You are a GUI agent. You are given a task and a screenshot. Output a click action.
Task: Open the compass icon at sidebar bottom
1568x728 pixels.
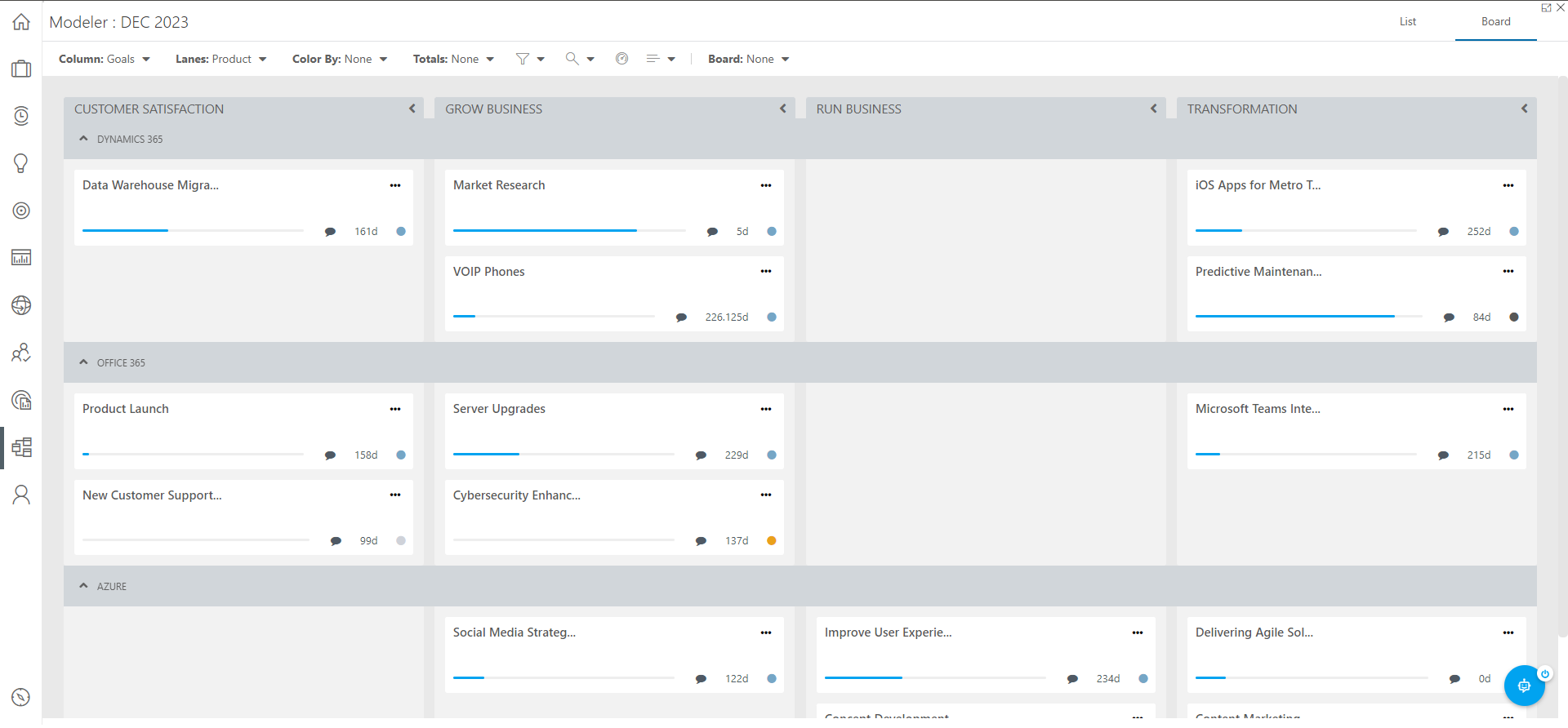point(21,697)
